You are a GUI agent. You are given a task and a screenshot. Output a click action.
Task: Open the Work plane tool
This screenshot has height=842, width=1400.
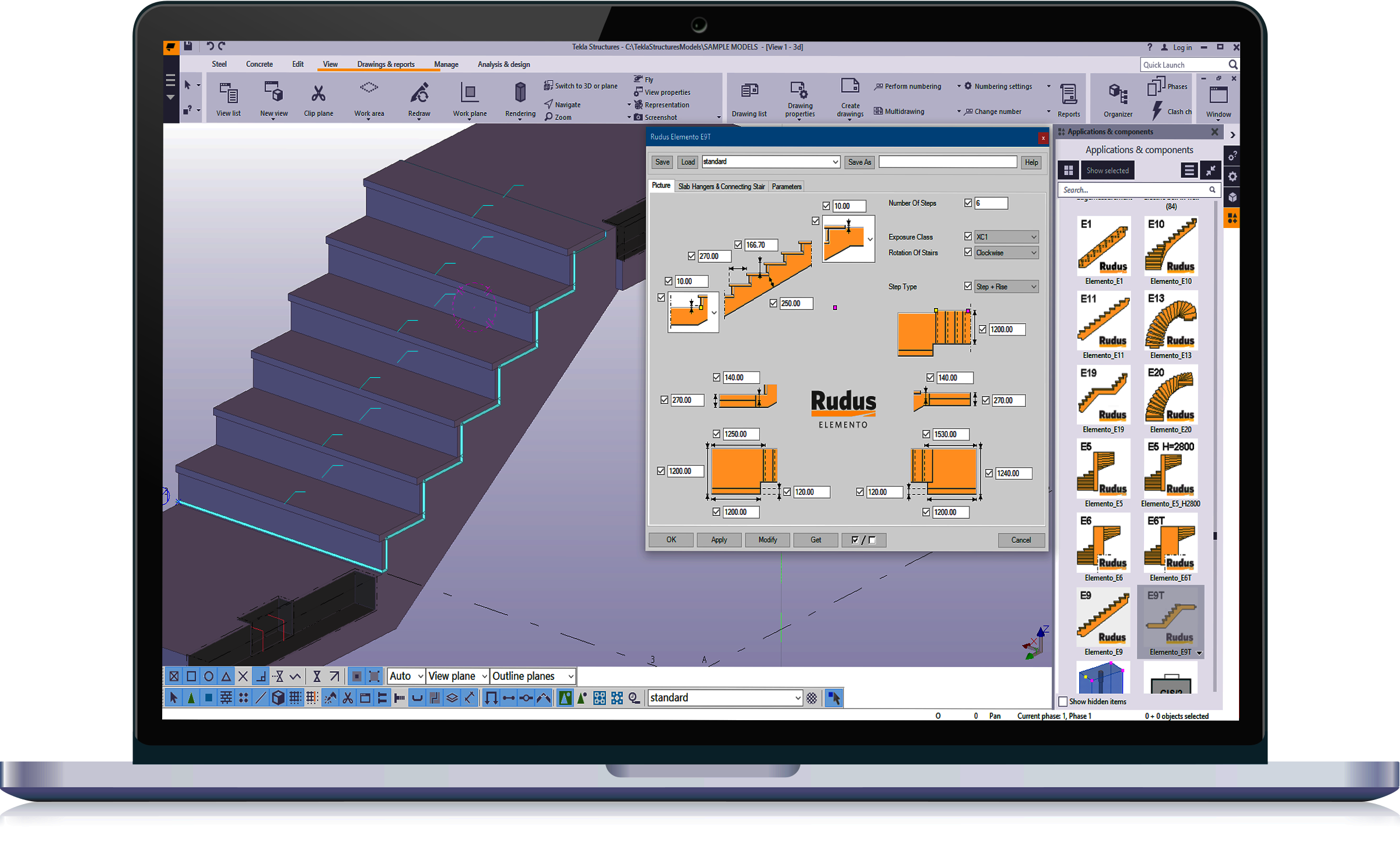pos(470,99)
